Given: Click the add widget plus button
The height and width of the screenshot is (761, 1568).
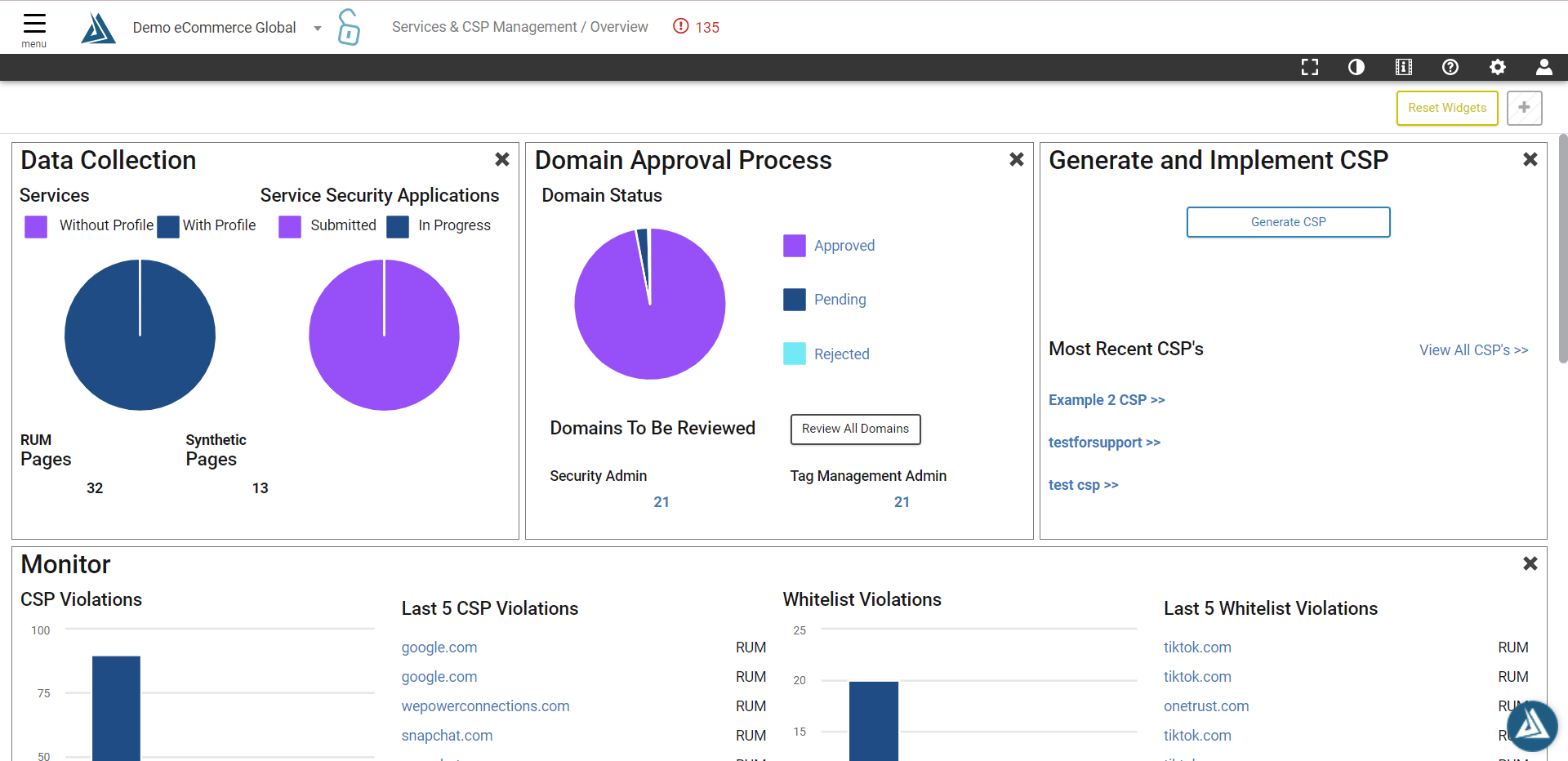Looking at the screenshot, I should (x=1525, y=108).
